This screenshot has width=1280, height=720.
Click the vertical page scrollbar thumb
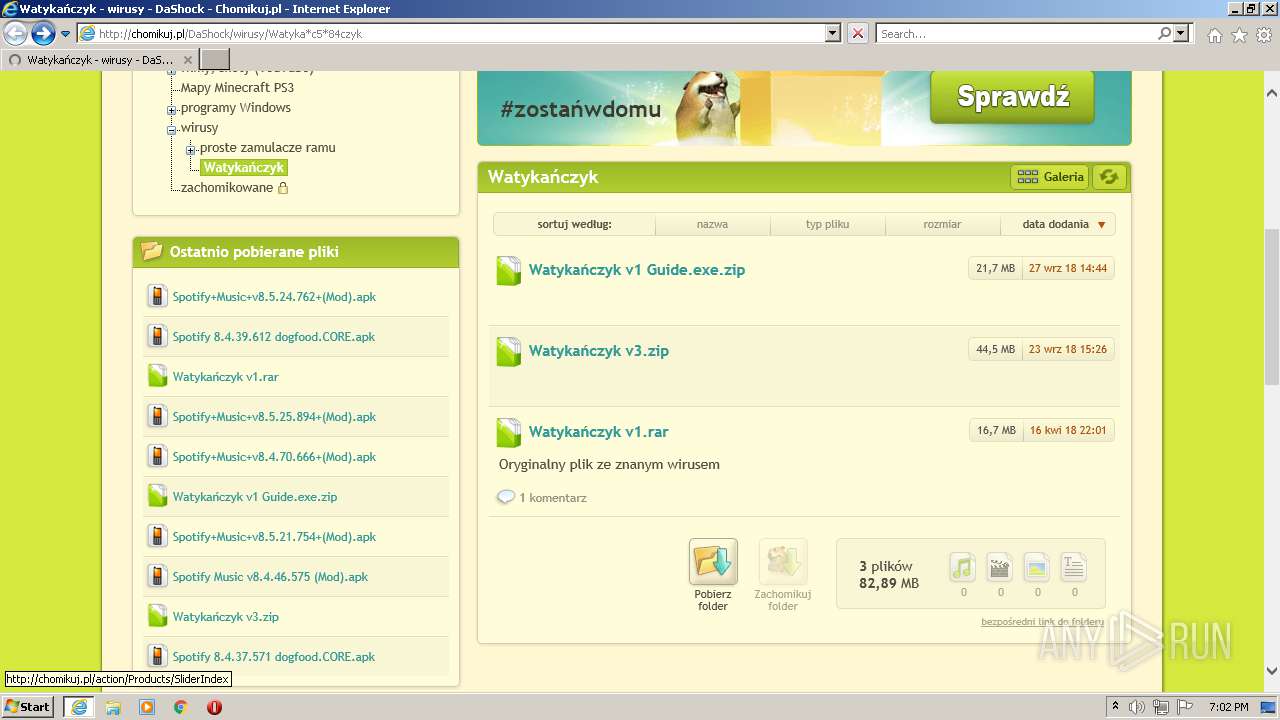click(1272, 306)
